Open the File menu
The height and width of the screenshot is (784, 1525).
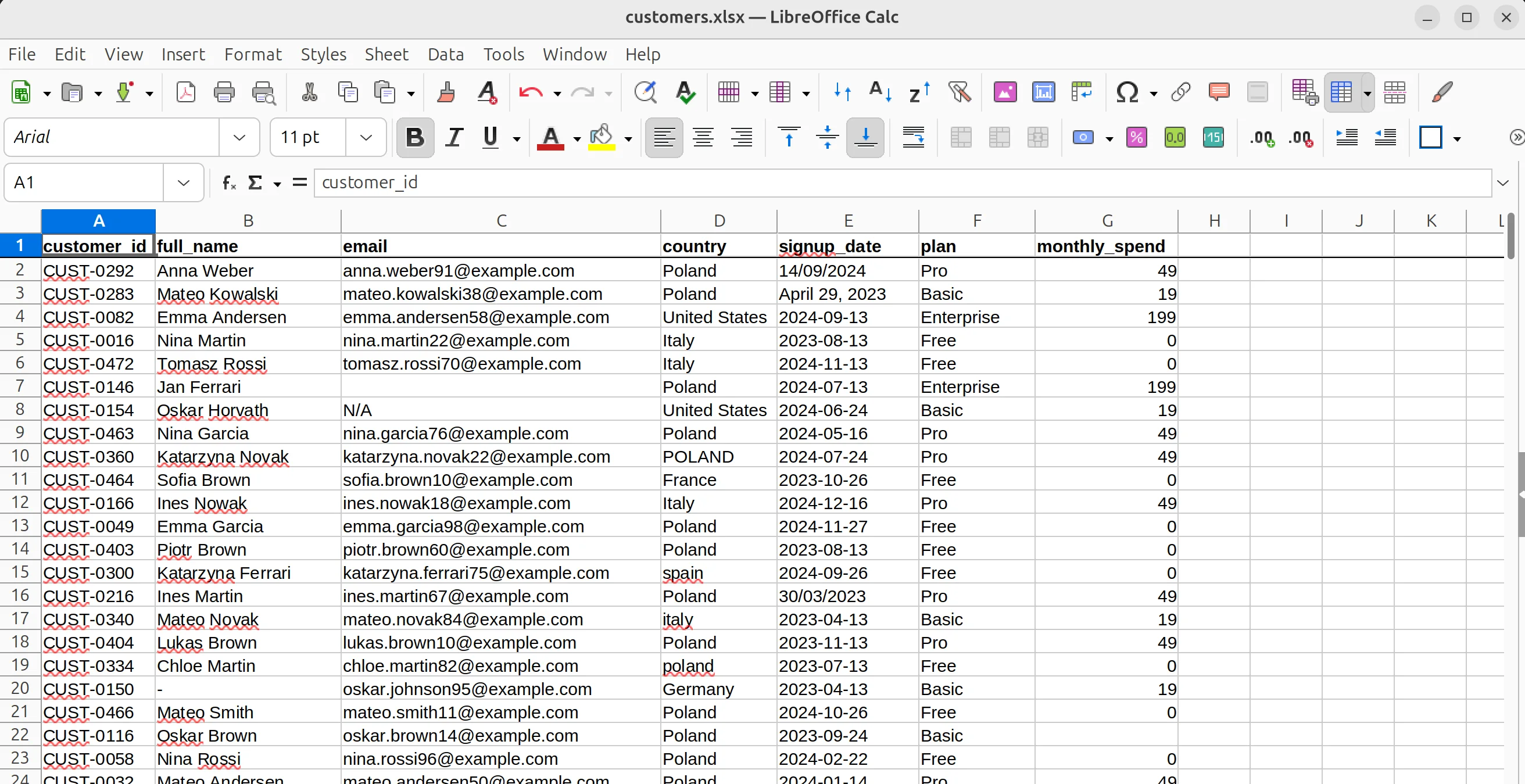(22, 55)
